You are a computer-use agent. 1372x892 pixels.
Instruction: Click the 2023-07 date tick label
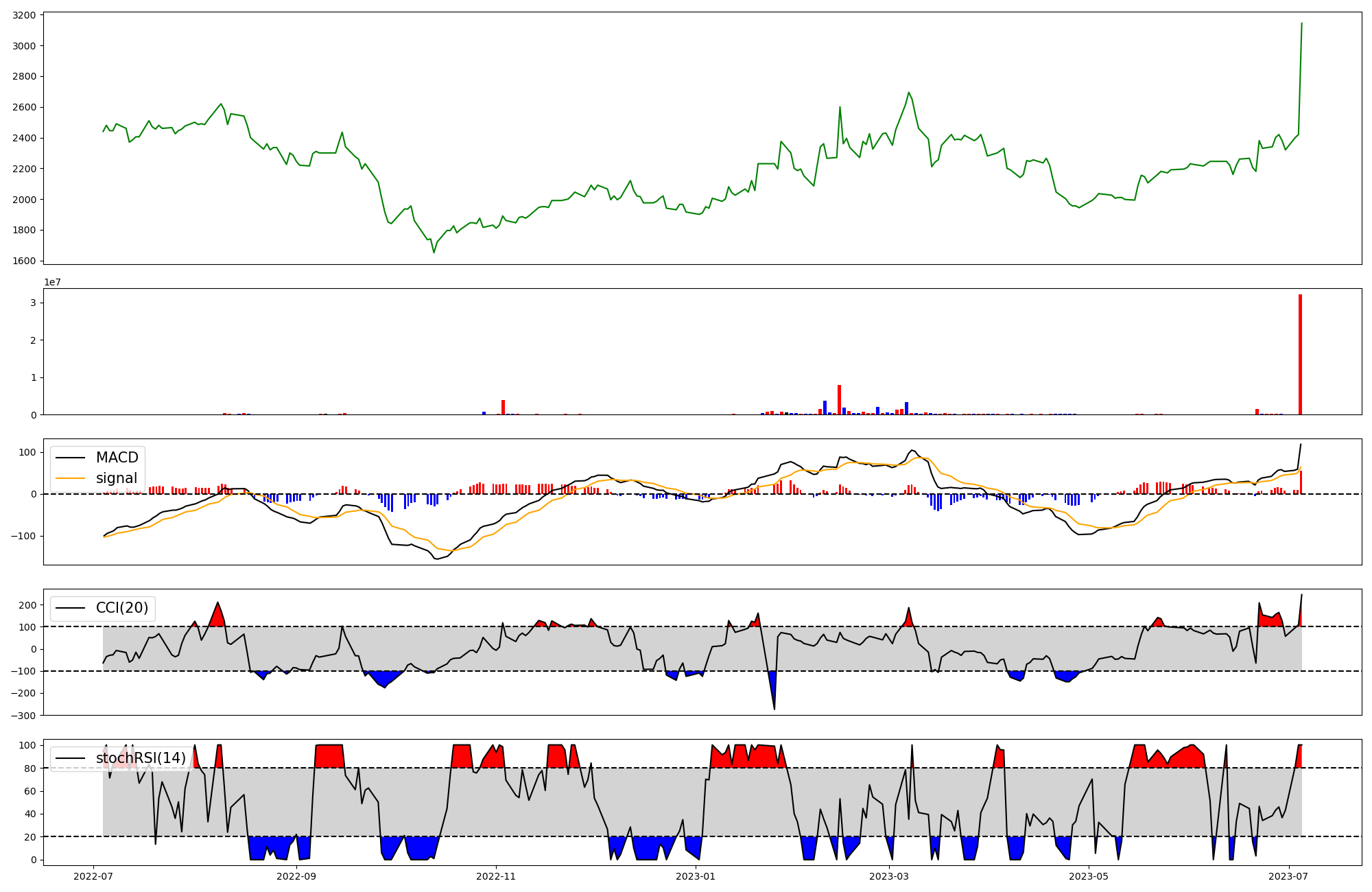[x=1288, y=876]
